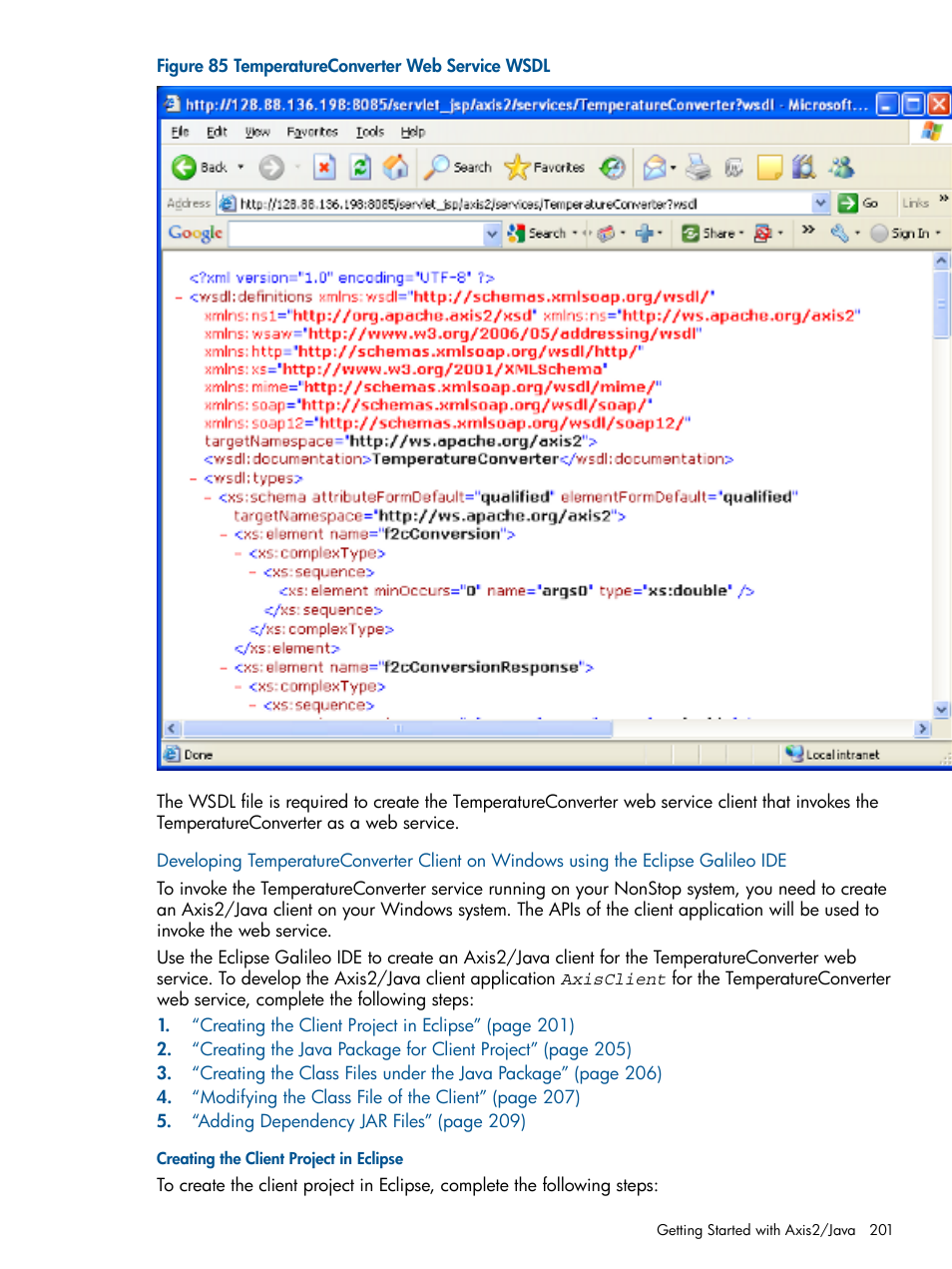Screen dimensions: 952x1269
Task: Print the page using printer icon
Action: coord(699,168)
